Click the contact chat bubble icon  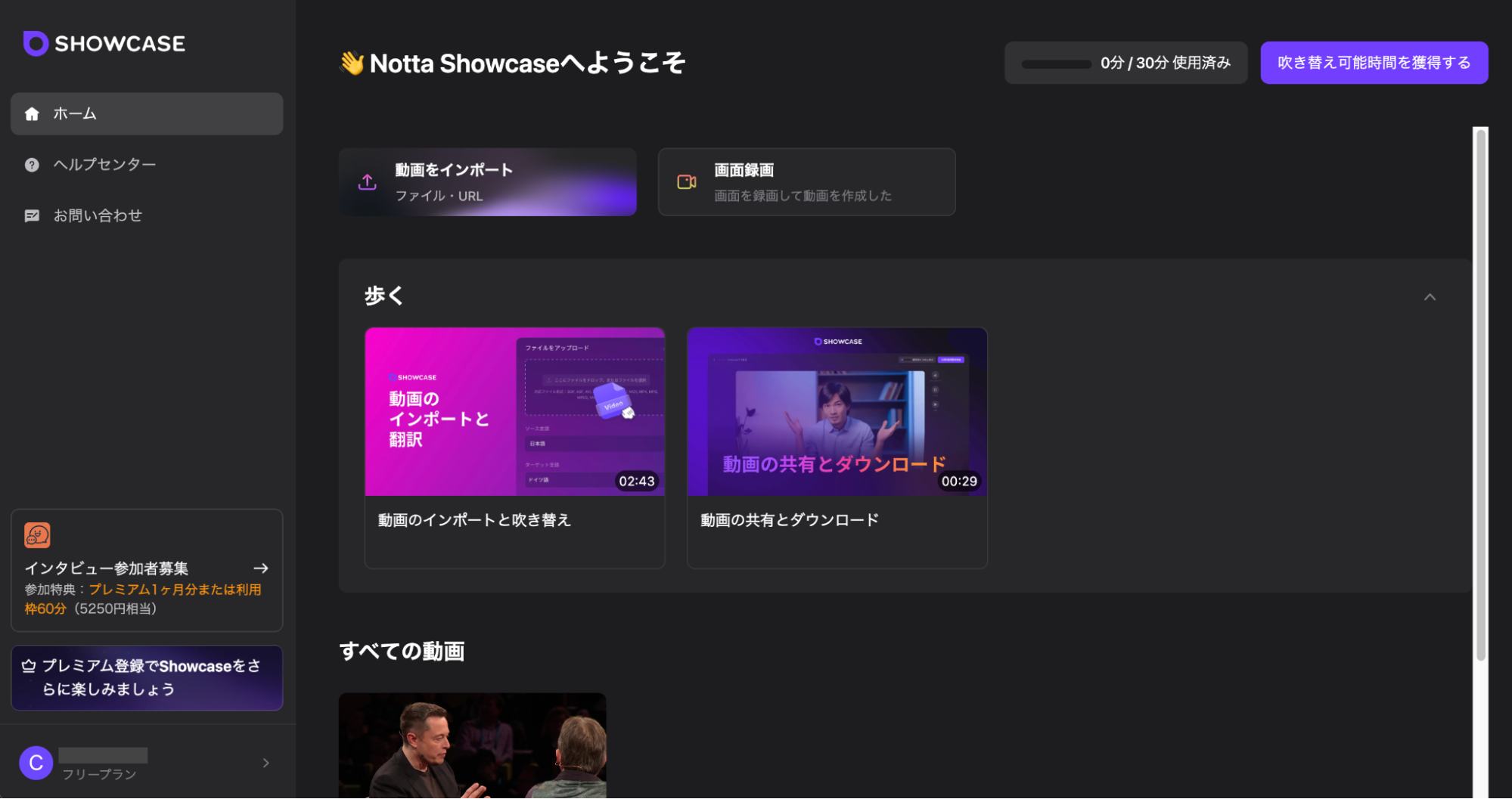[x=32, y=216]
